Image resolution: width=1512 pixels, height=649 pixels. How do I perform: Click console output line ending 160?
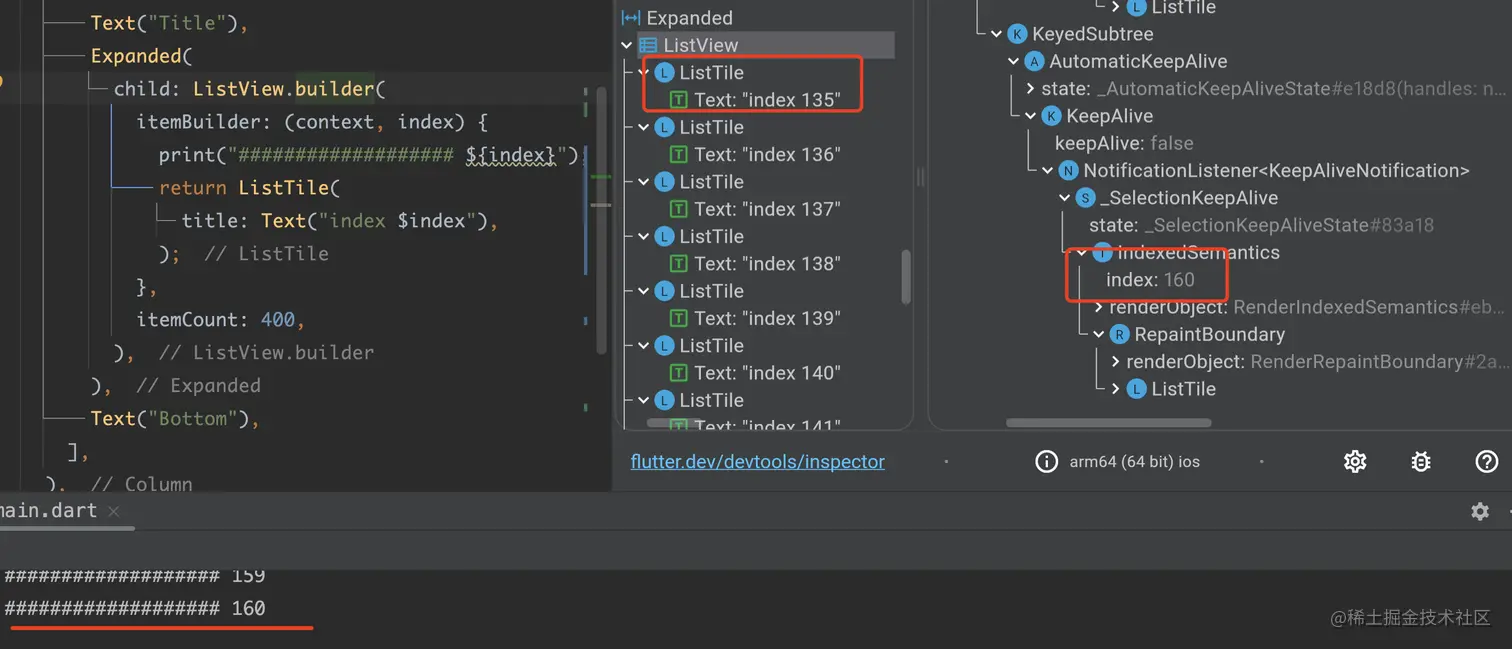click(135, 608)
